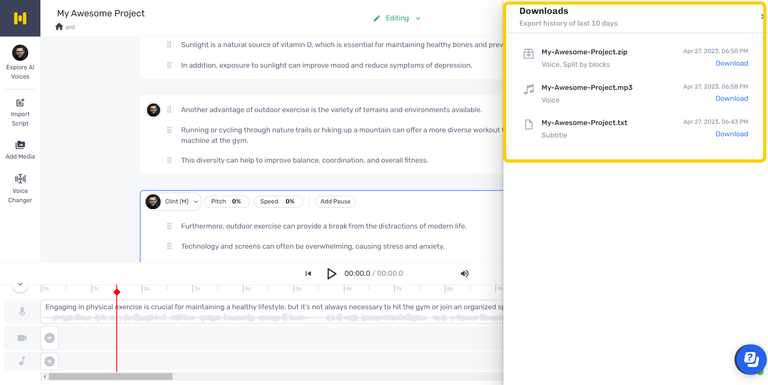768x385 pixels.
Task: Click pencil icon next to Editing
Action: tap(377, 18)
